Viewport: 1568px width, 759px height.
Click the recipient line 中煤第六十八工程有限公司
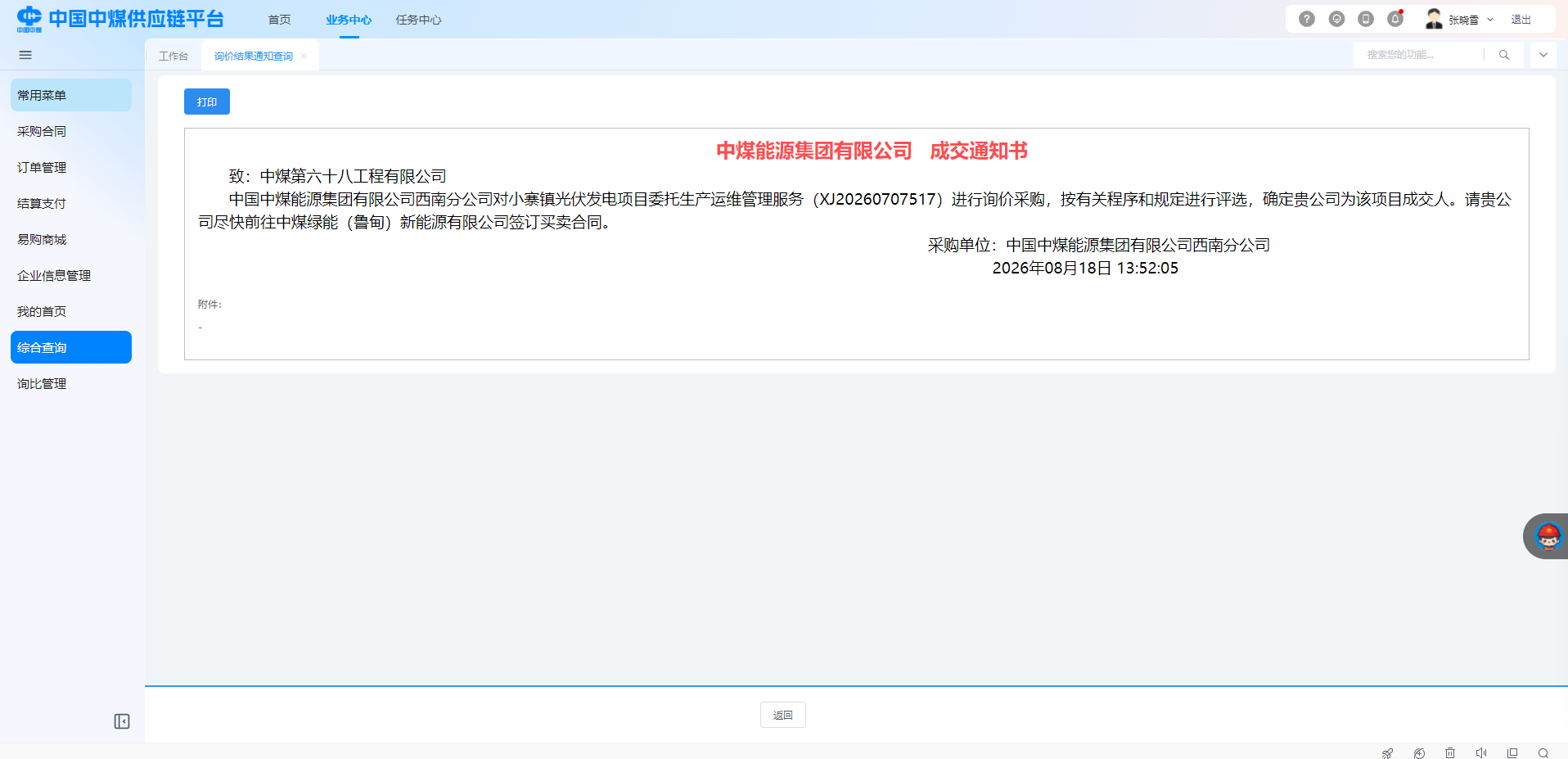point(353,176)
